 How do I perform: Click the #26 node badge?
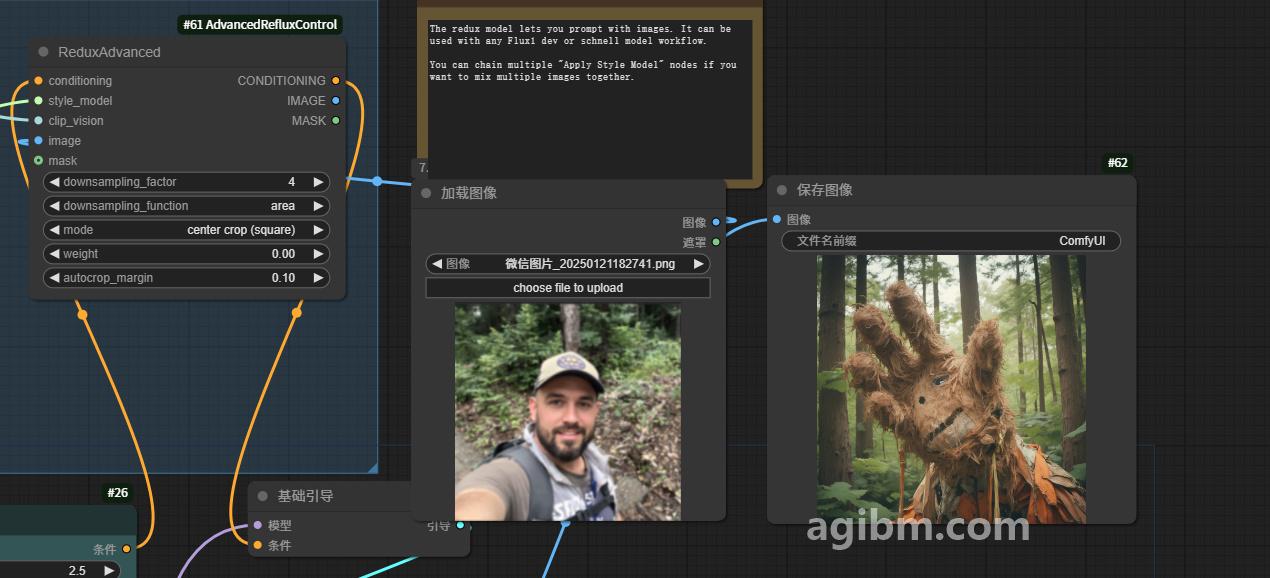point(118,493)
